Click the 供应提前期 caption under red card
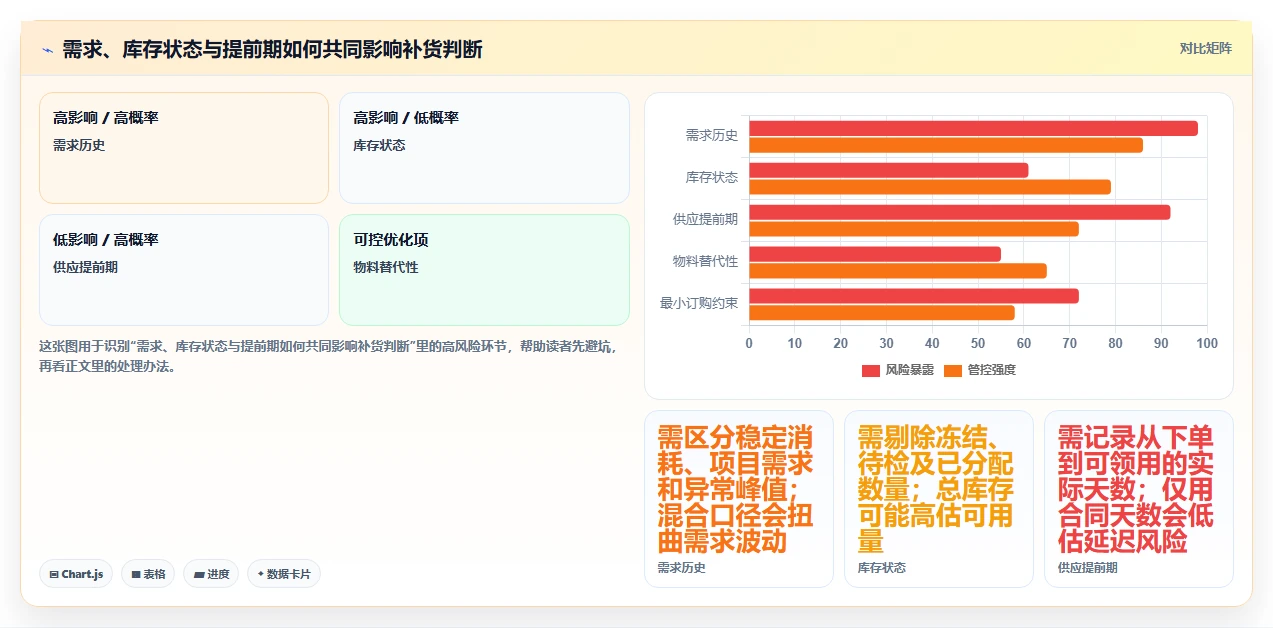The height and width of the screenshot is (628, 1273). point(1087,568)
